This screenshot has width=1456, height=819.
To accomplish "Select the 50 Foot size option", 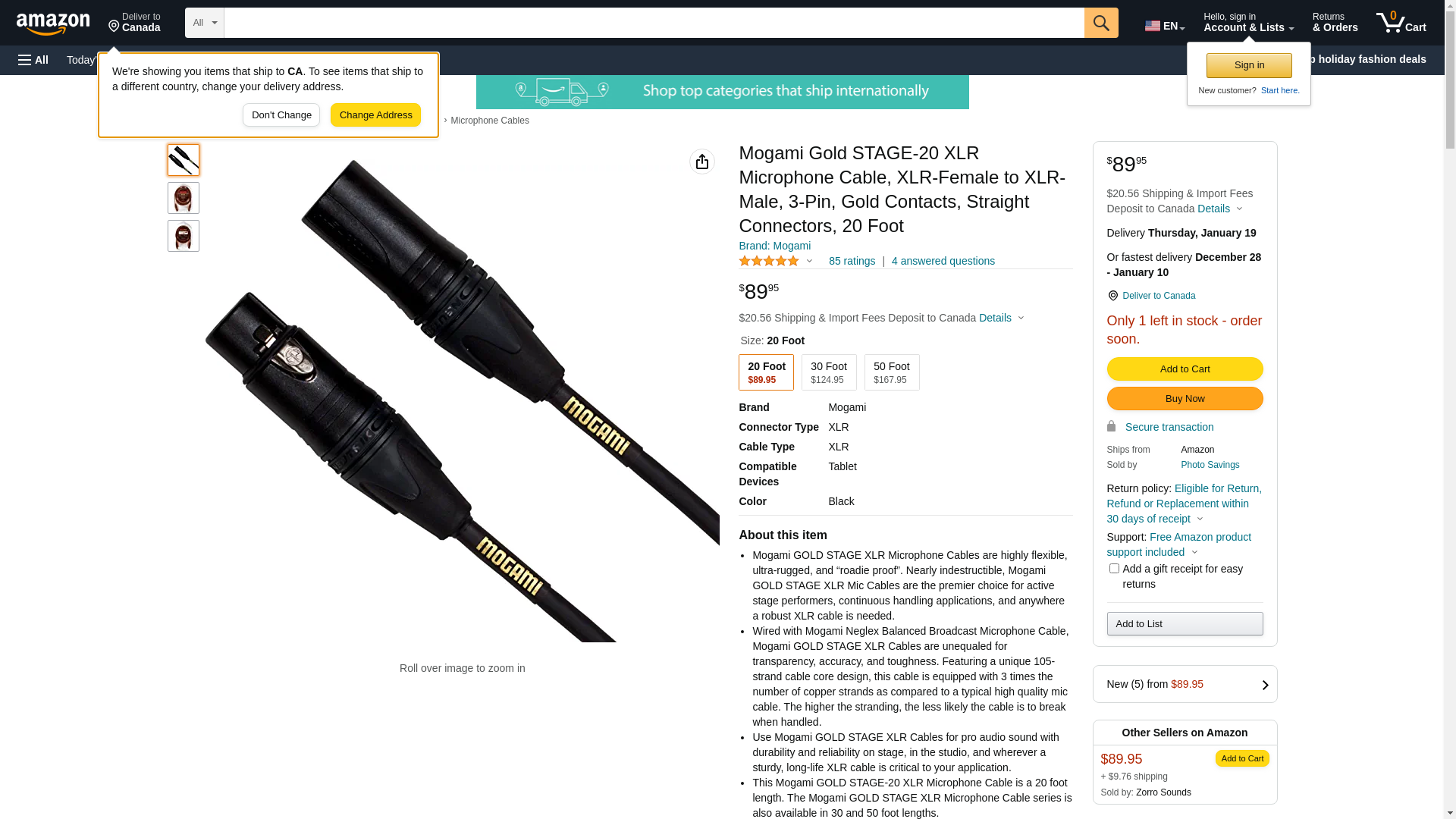I will click(892, 372).
